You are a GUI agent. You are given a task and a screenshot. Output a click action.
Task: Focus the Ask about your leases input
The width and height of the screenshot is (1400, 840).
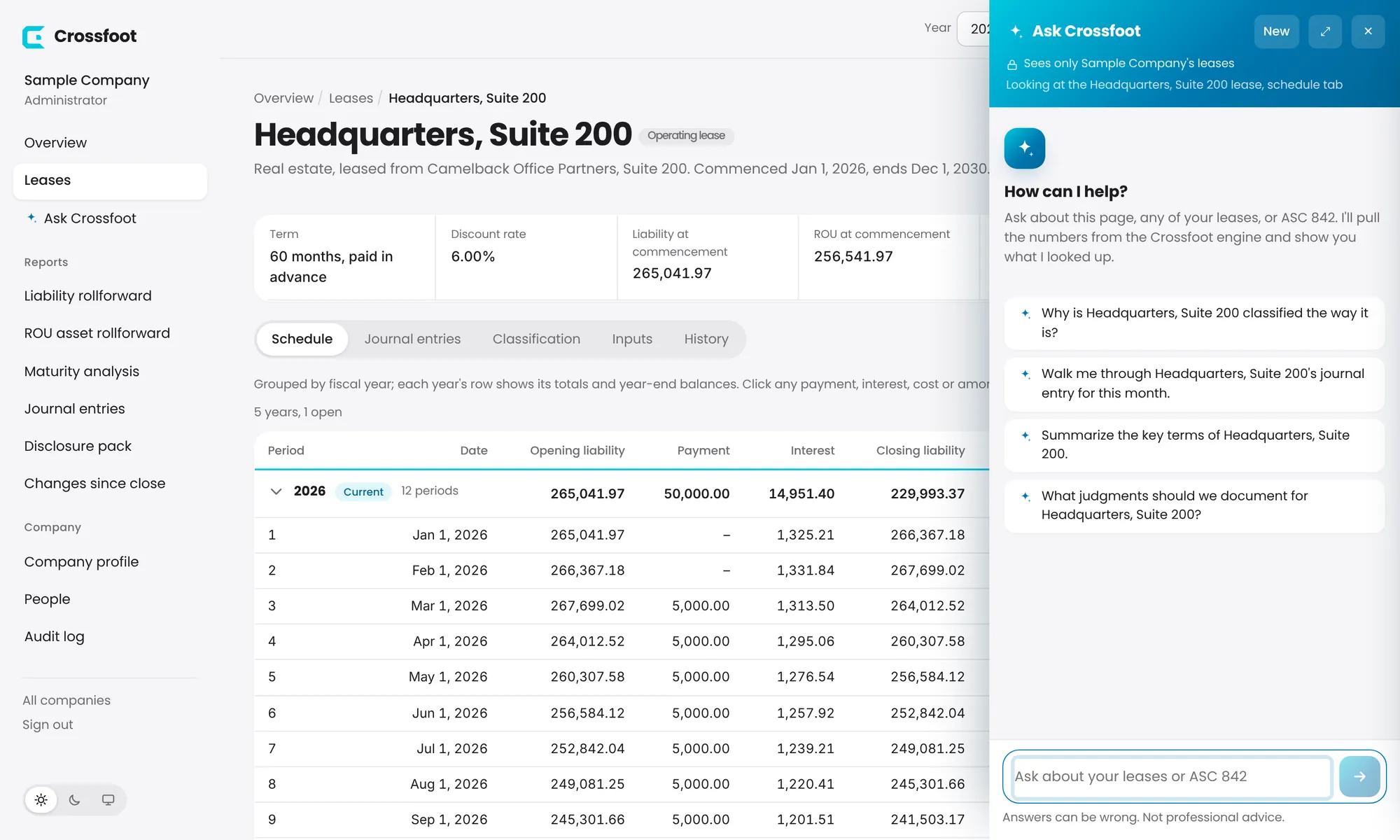(1172, 776)
